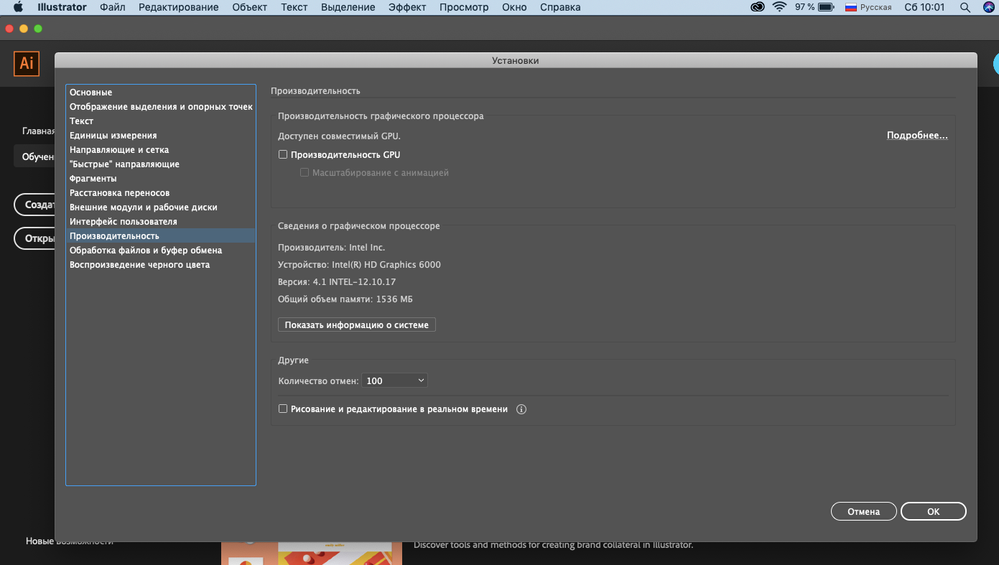Select Отображение выделения и опорных точек
999x565 pixels.
(161, 107)
